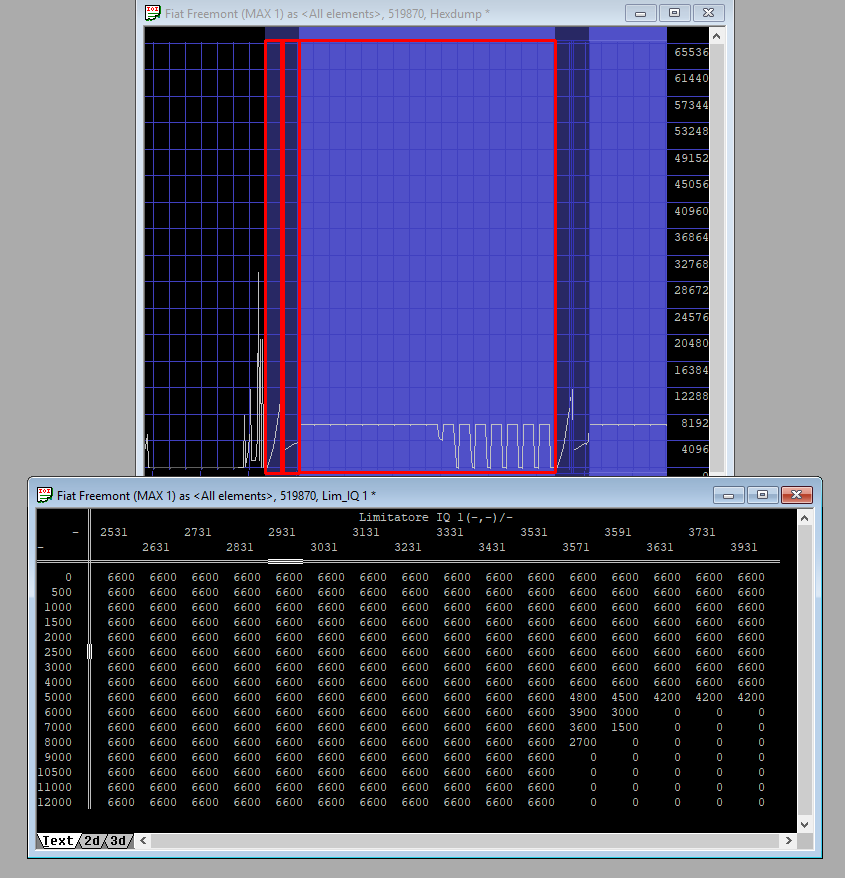Switch to the 2d view tab
The height and width of the screenshot is (878, 845).
(92, 841)
